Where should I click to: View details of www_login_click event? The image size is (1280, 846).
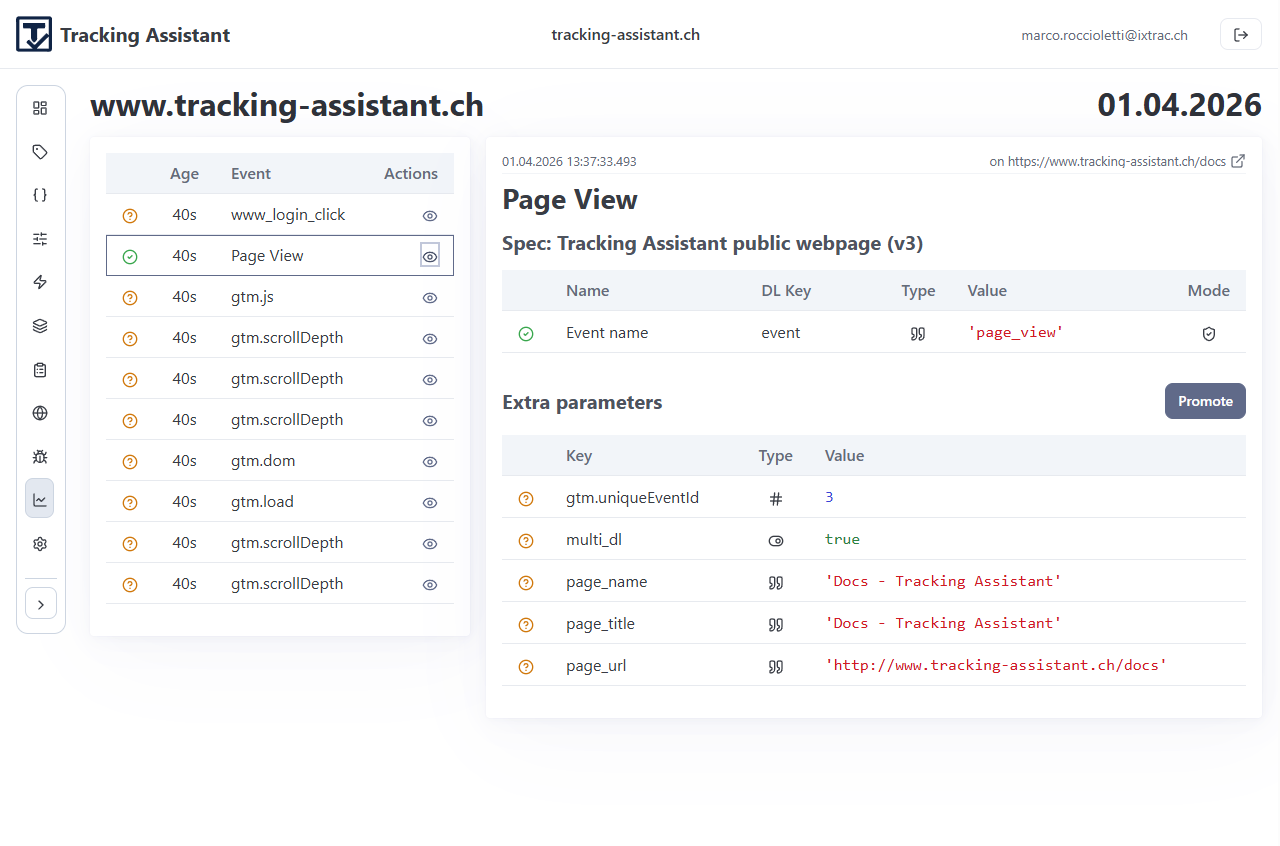(430, 215)
